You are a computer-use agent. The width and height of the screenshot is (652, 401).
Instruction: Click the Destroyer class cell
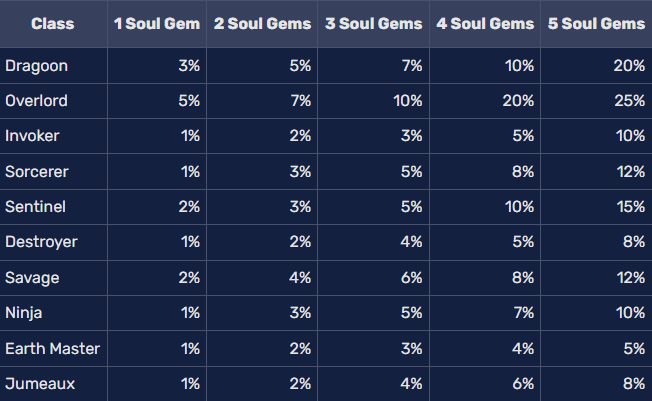click(41, 241)
